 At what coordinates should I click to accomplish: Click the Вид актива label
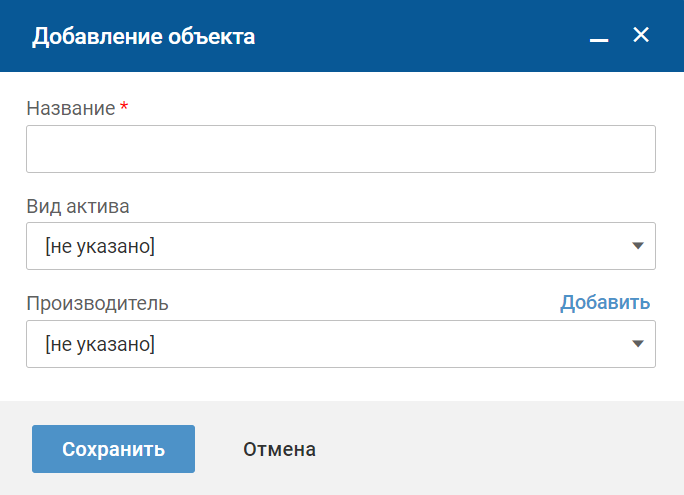point(77,206)
